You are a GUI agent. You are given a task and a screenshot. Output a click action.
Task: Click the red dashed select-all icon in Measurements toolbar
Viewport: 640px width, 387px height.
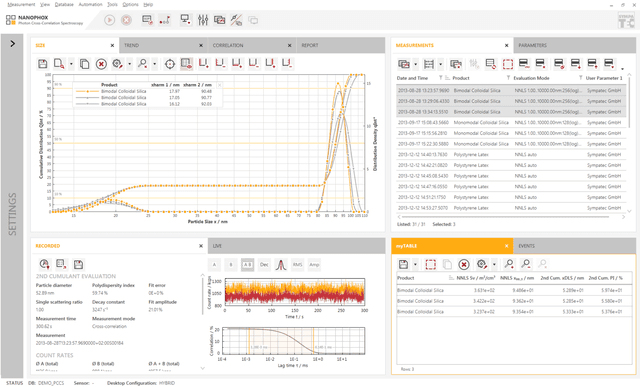tap(508, 64)
